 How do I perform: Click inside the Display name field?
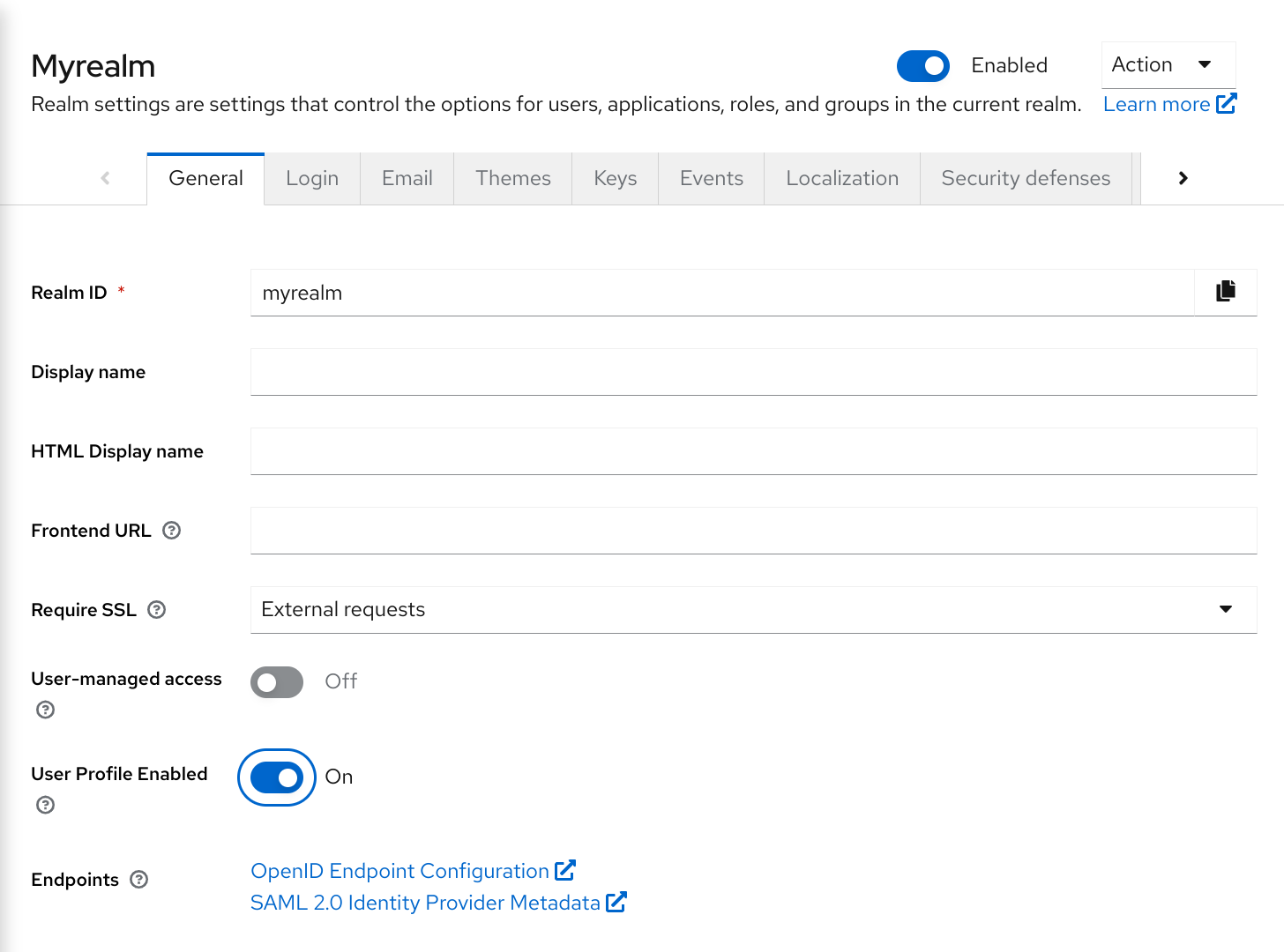pyautogui.click(x=753, y=372)
